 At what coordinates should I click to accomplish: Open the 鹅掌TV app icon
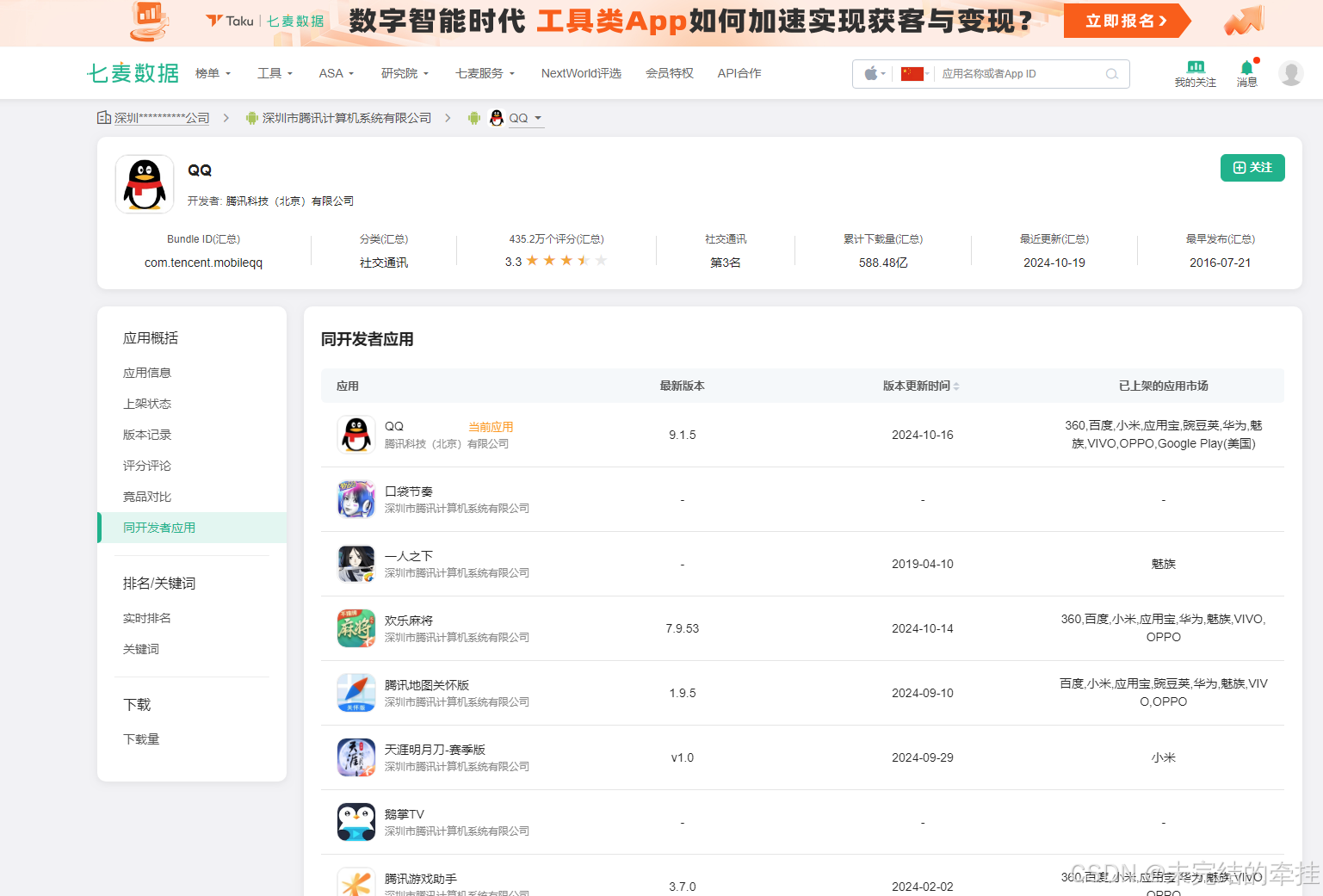tap(356, 822)
